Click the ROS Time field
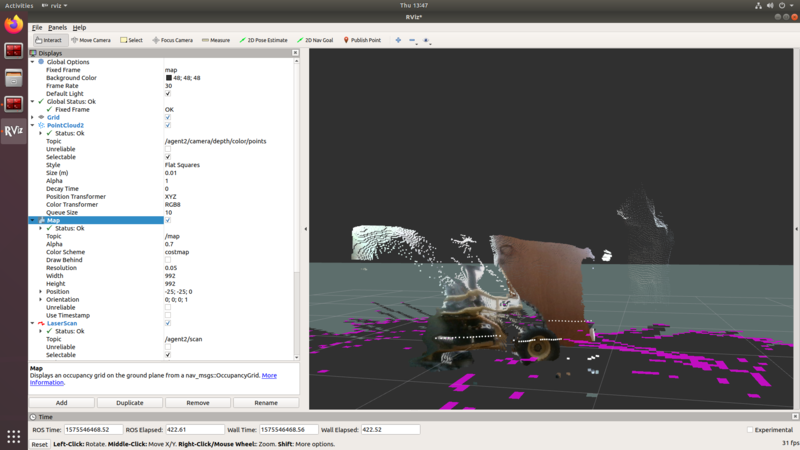Image resolution: width=800 pixels, height=450 pixels. pyautogui.click(x=92, y=429)
